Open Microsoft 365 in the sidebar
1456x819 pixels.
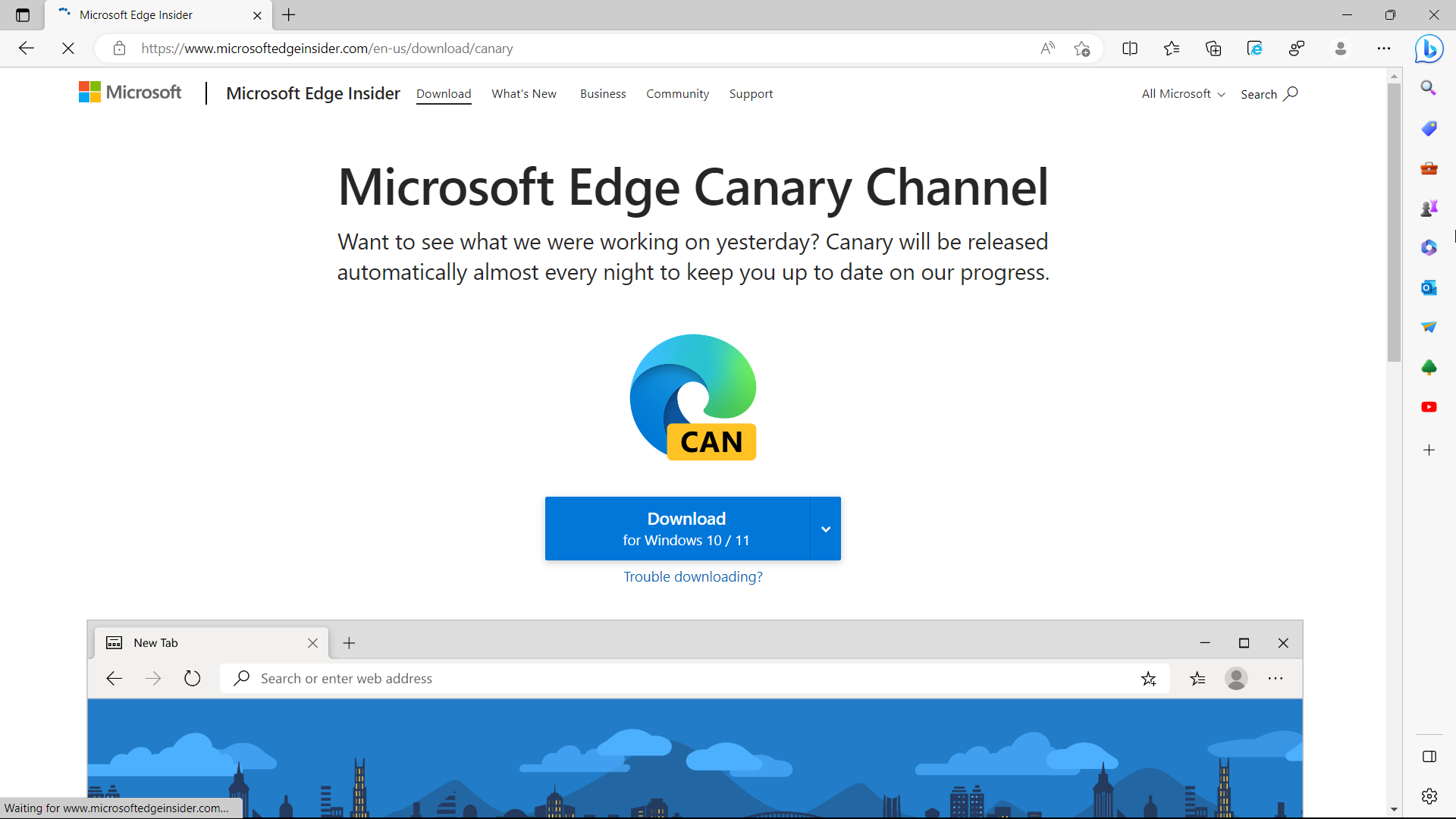coord(1429,248)
